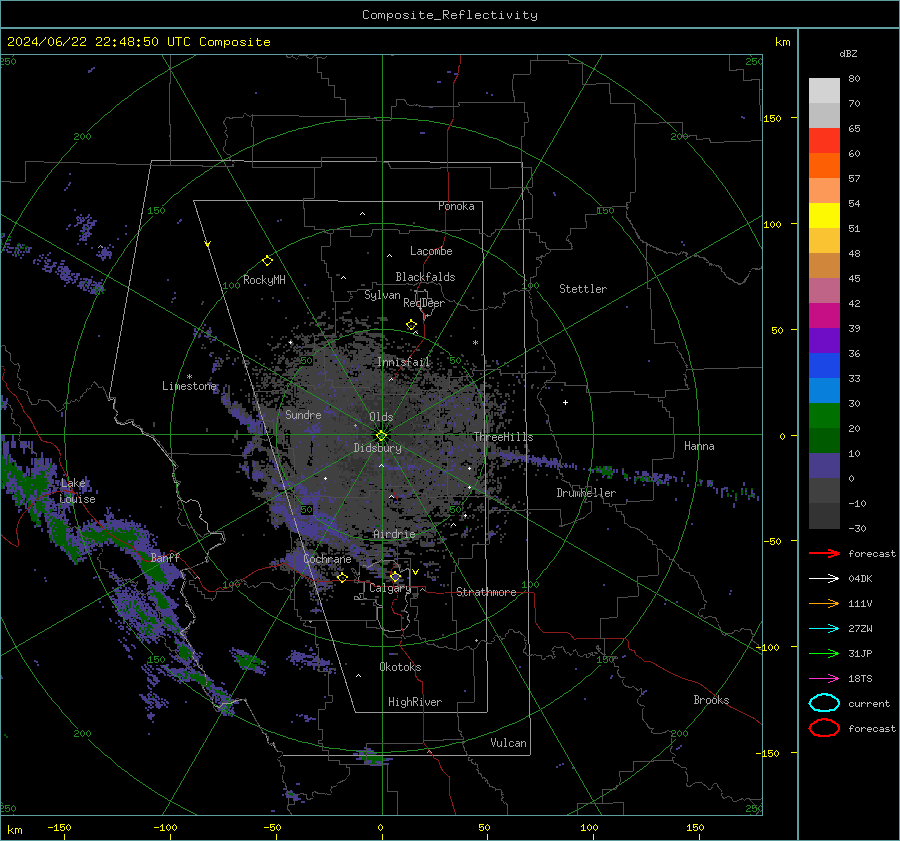This screenshot has width=900, height=841.
Task: Click the Limestone label
Action: (189, 386)
